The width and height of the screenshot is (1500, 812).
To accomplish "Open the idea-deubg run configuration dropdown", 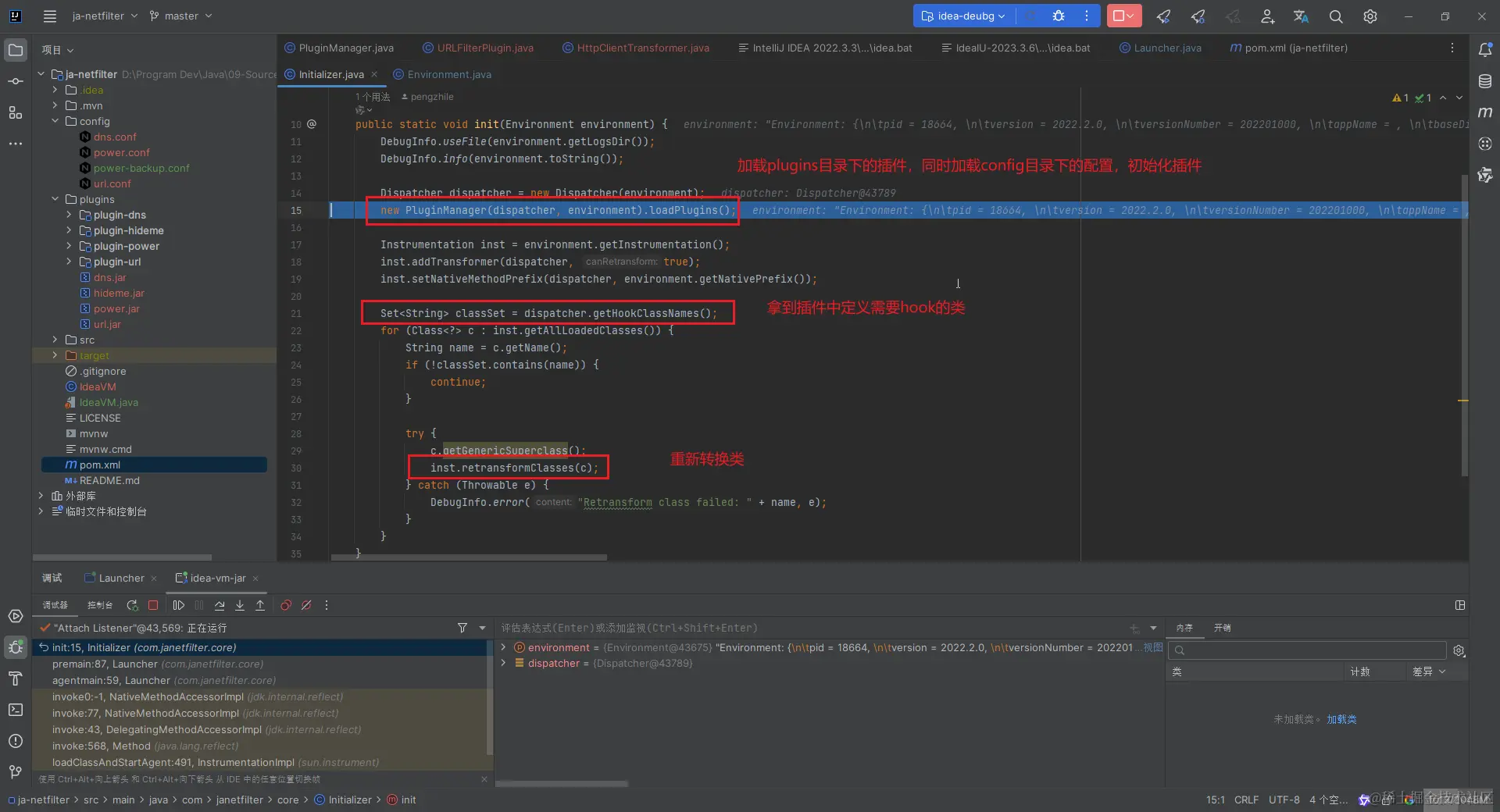I will click(x=963, y=16).
